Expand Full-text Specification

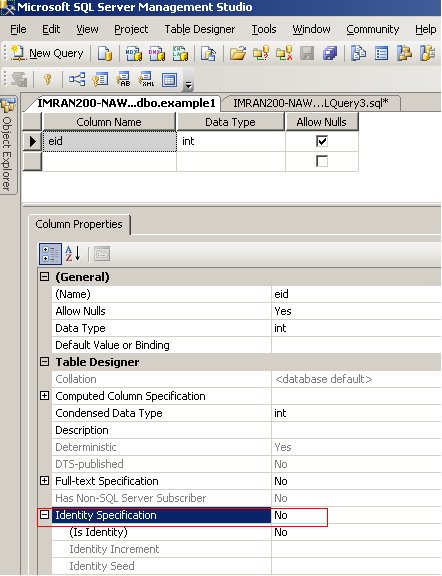click(44, 481)
